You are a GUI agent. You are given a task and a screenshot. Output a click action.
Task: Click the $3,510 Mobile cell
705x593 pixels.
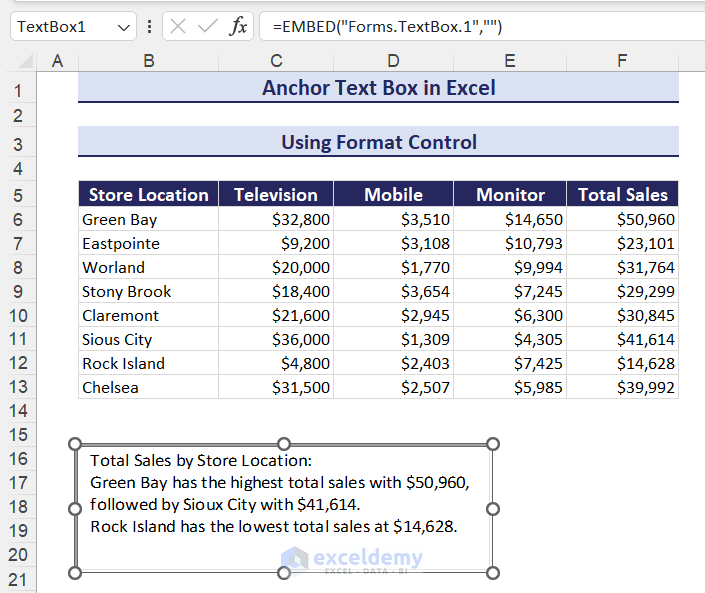click(x=393, y=219)
